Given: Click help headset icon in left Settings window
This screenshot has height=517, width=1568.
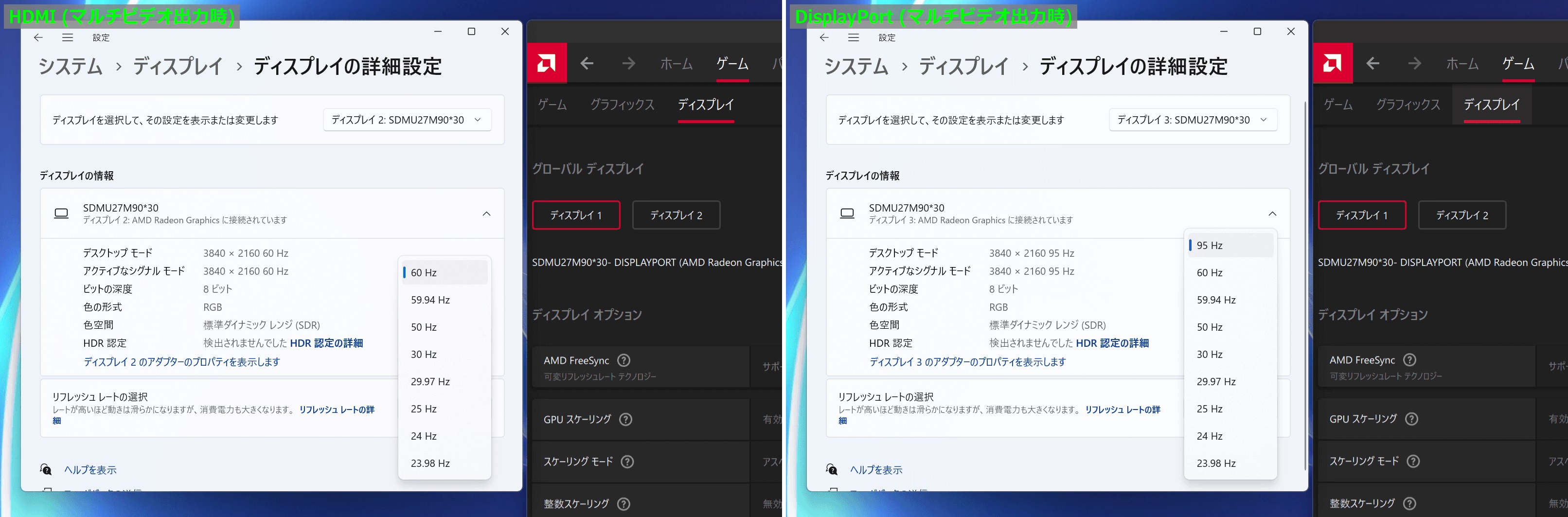Looking at the screenshot, I should coord(46,469).
